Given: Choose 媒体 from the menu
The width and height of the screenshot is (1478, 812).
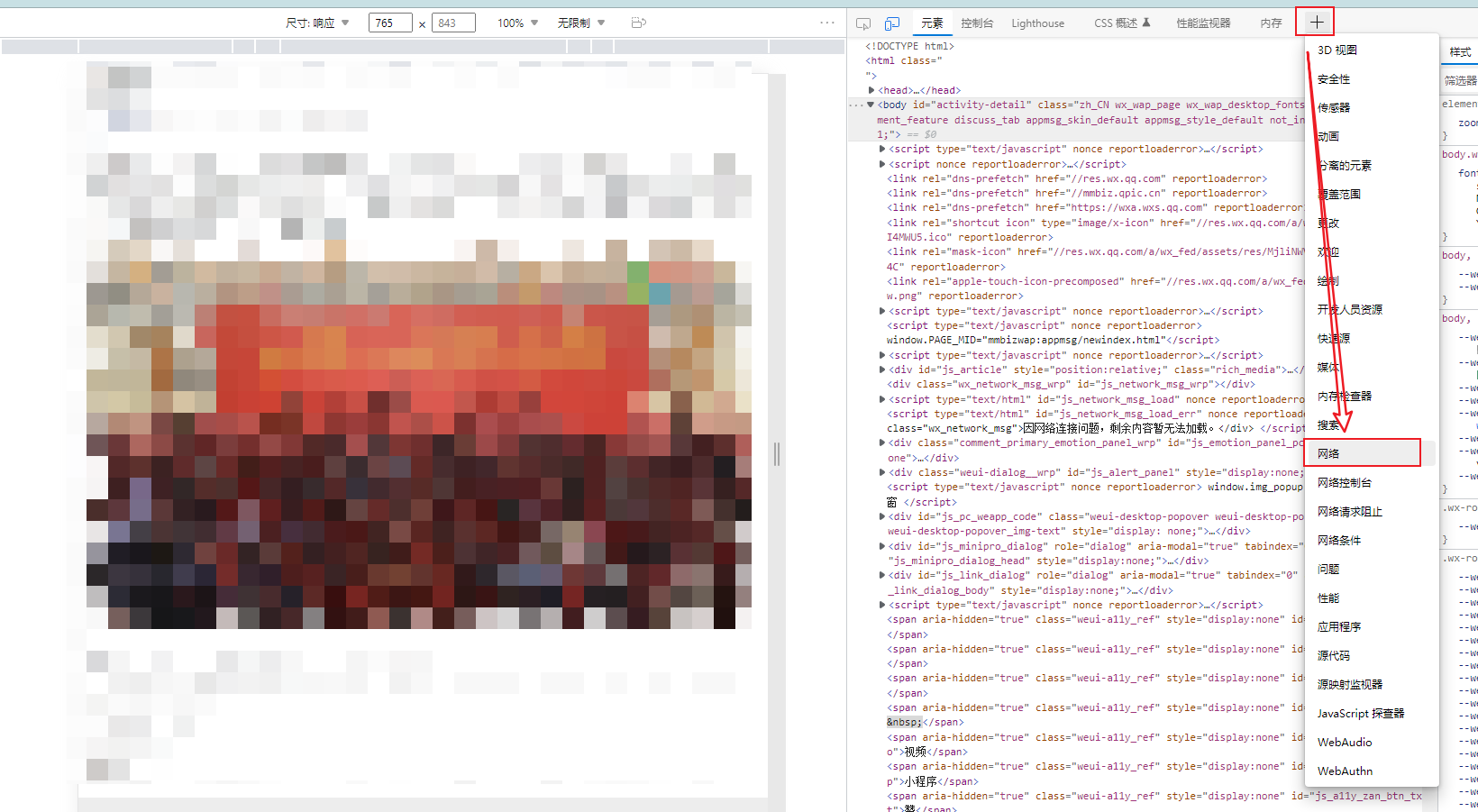Looking at the screenshot, I should click(1371, 368).
